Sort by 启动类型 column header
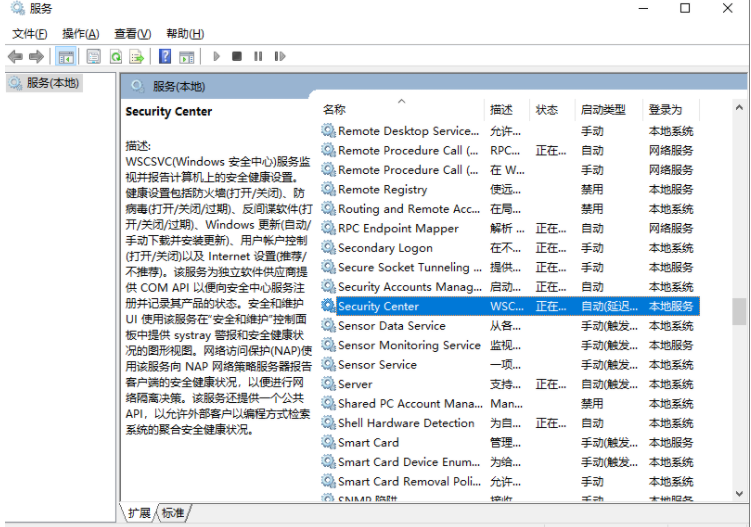The width and height of the screenshot is (751, 527). tap(603, 110)
